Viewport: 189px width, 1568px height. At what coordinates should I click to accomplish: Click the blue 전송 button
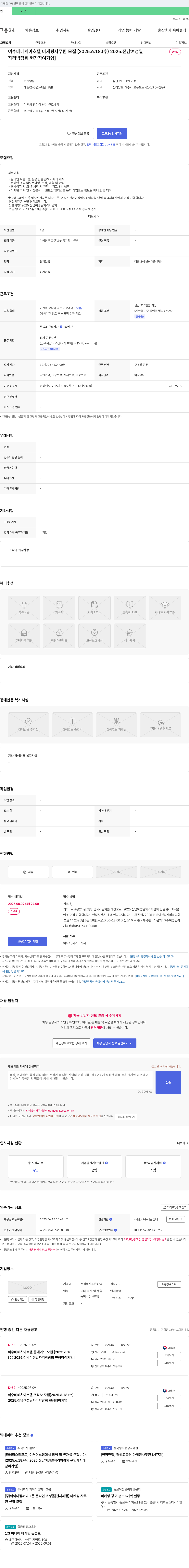point(168,1082)
